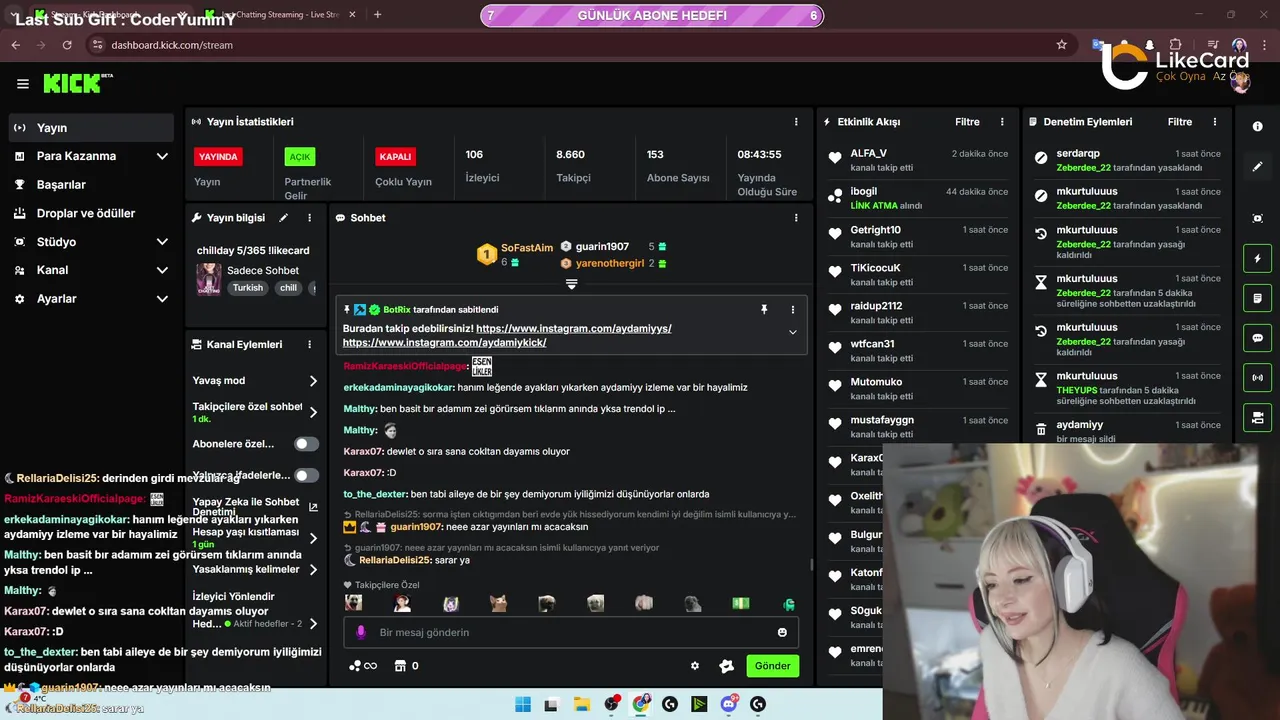Select Yayın in left sidebar
Image resolution: width=1280 pixels, height=720 pixels.
tap(92, 128)
